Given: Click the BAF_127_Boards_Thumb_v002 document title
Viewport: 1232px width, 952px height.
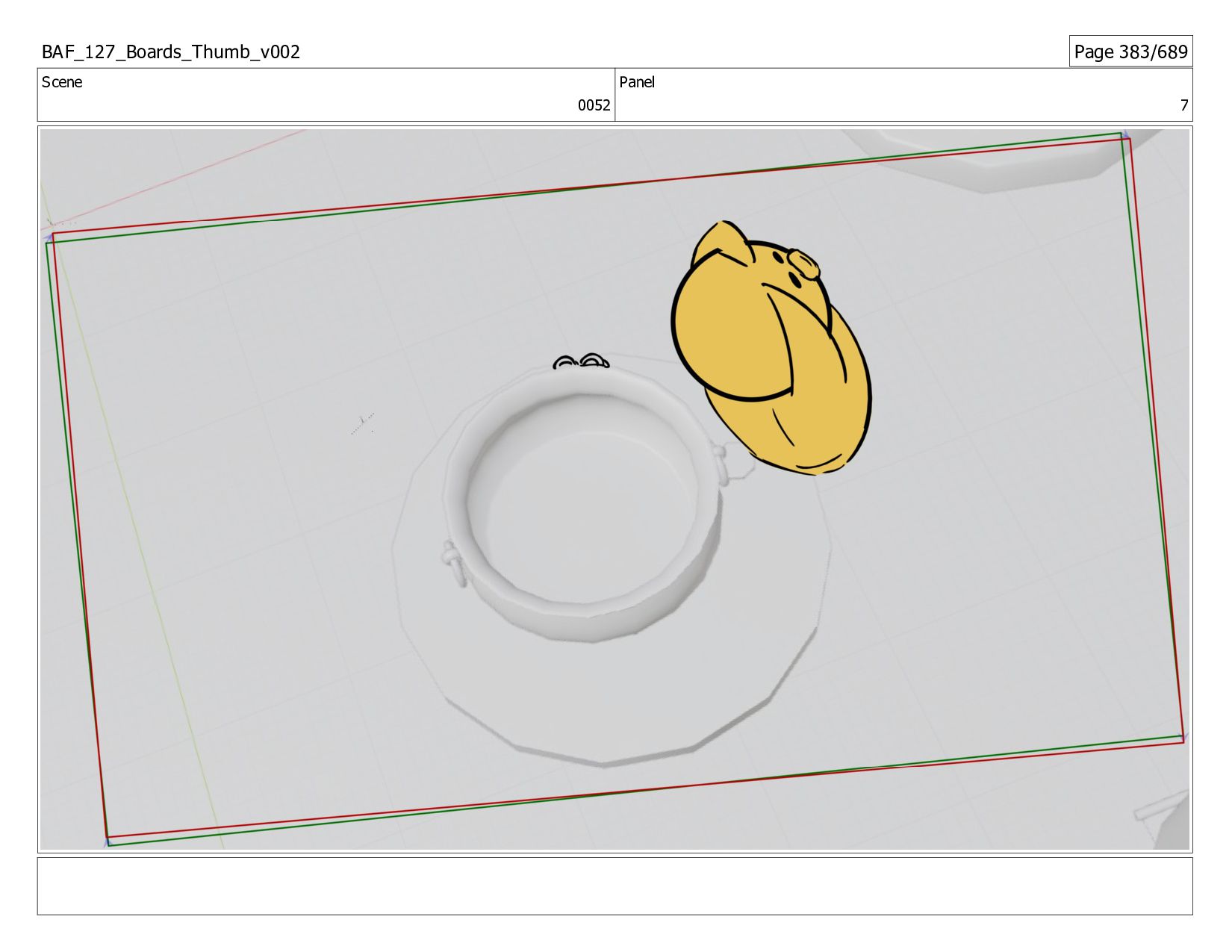Looking at the screenshot, I should coord(171,52).
